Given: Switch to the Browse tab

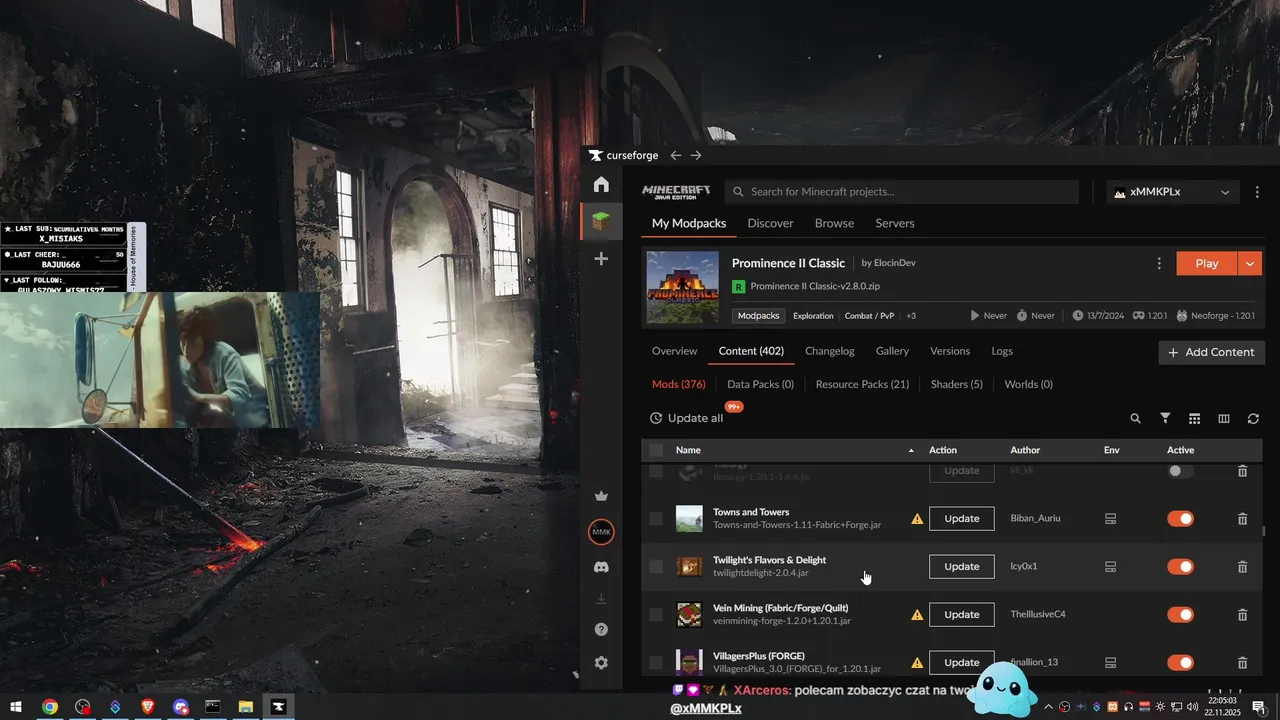Looking at the screenshot, I should pos(834,223).
